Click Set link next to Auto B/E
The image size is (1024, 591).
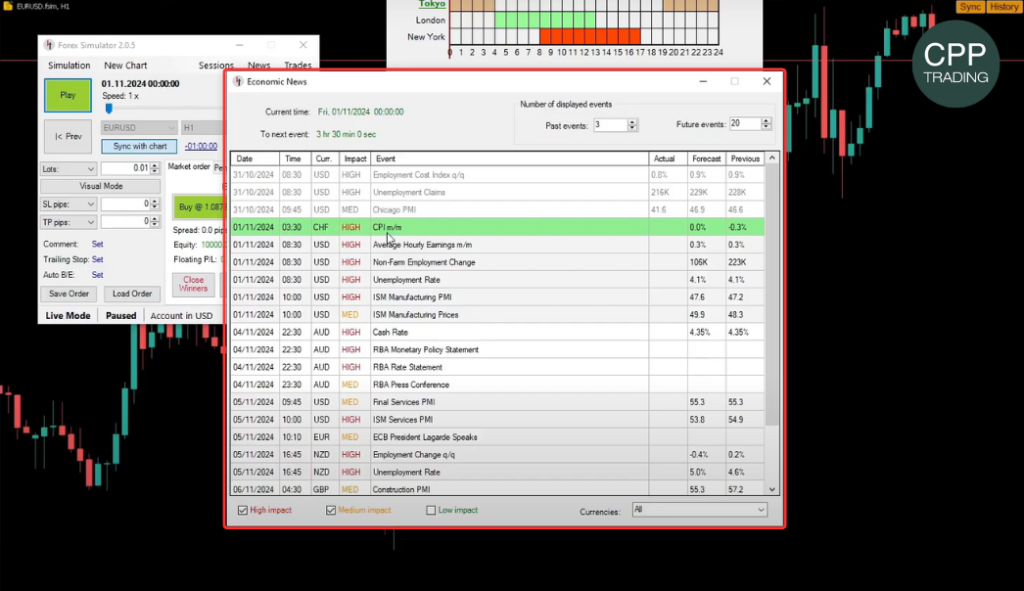pyautogui.click(x=97, y=275)
